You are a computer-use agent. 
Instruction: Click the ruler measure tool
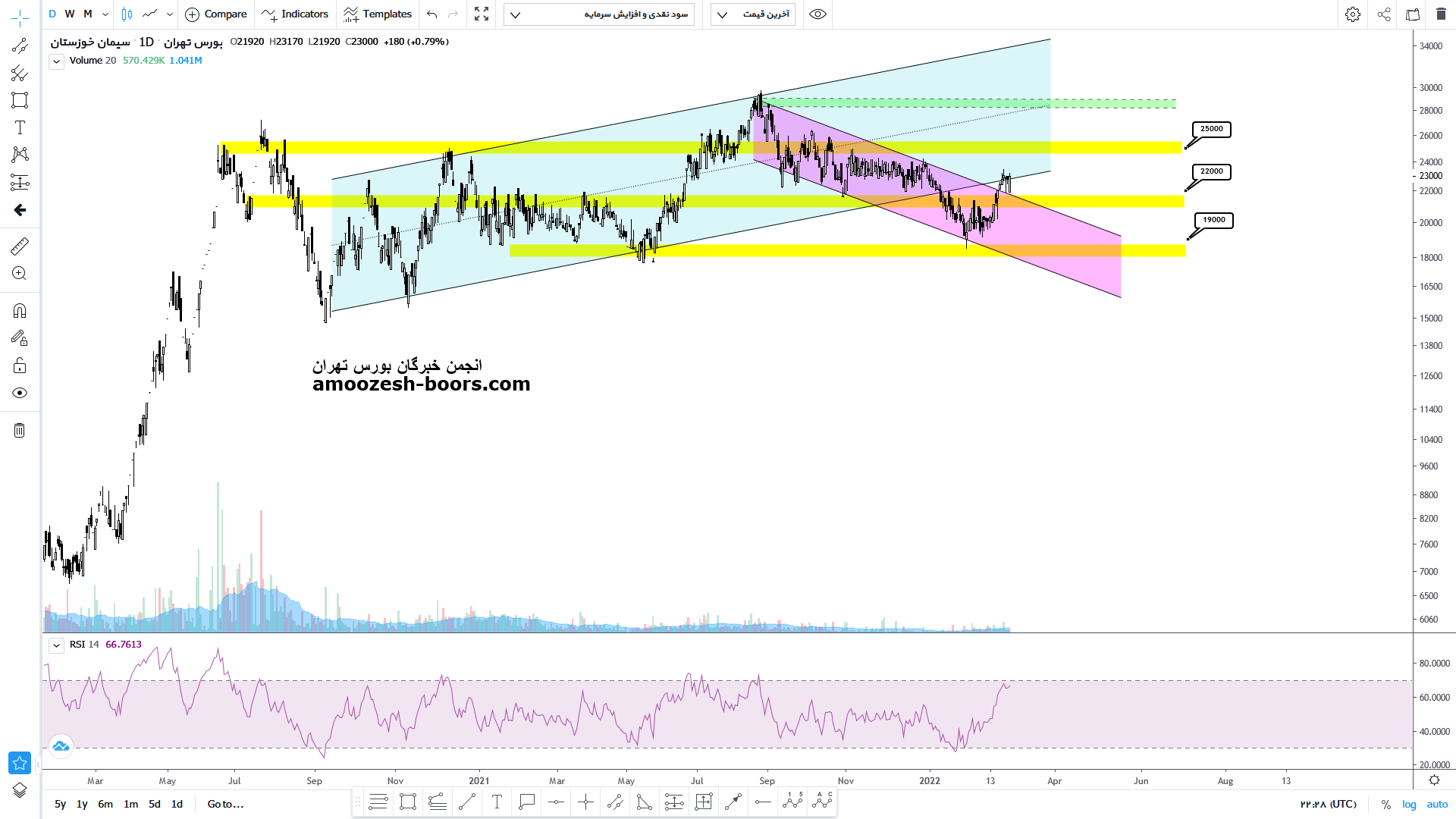coord(20,246)
